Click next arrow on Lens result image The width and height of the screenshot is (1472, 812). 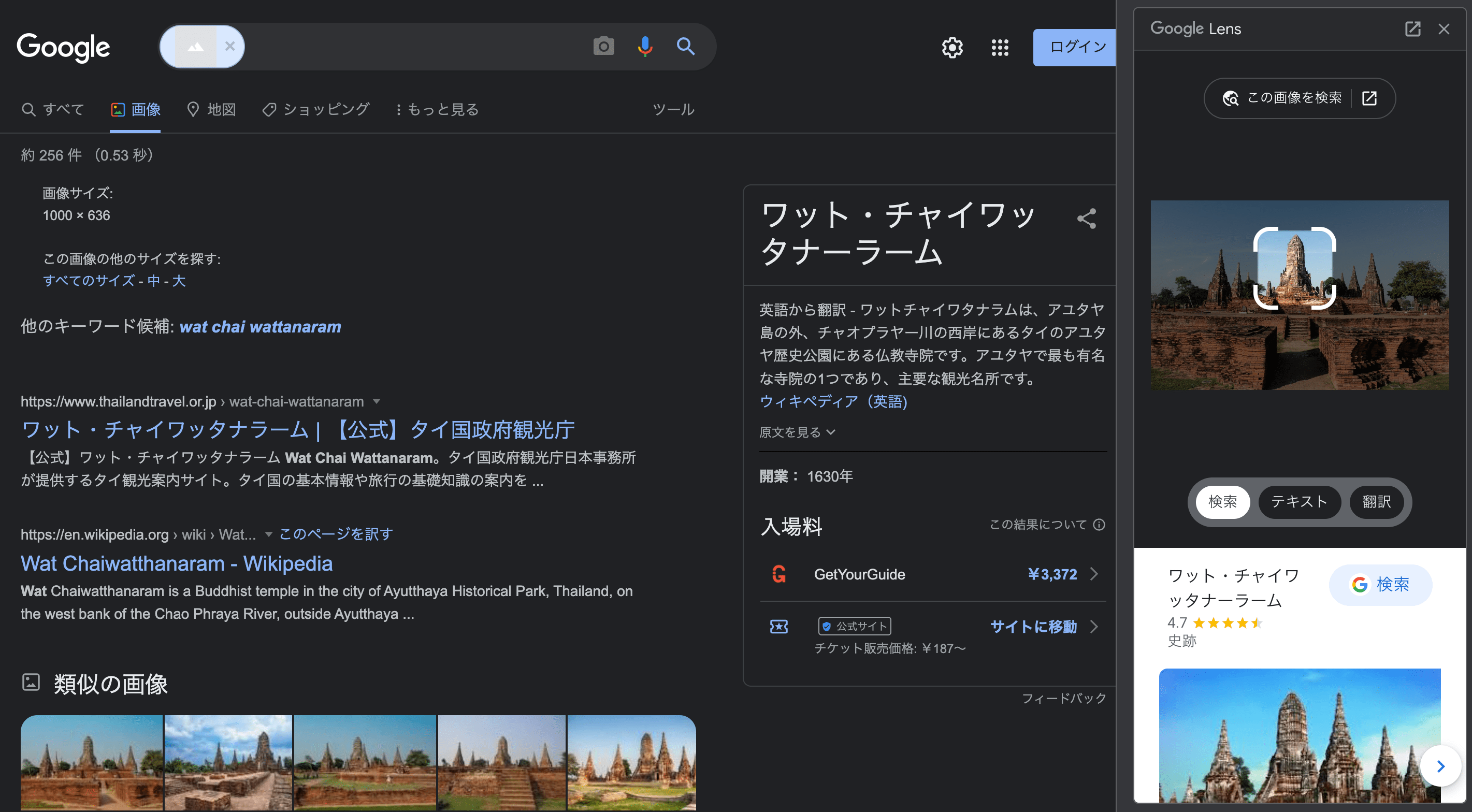click(1440, 766)
